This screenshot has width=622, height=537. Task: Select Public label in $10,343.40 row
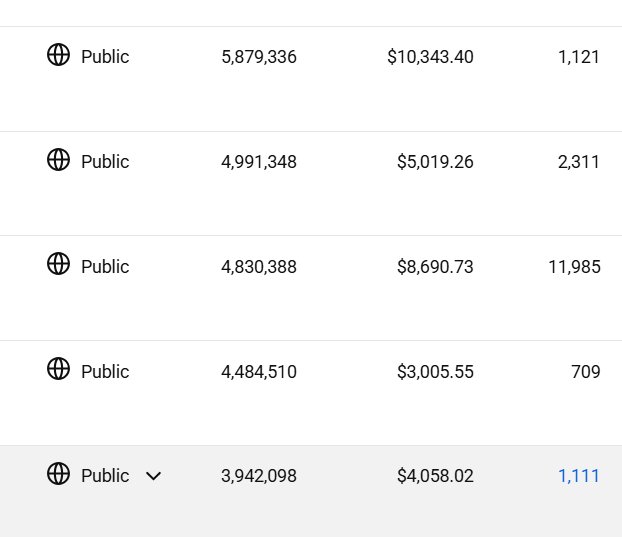[105, 57]
